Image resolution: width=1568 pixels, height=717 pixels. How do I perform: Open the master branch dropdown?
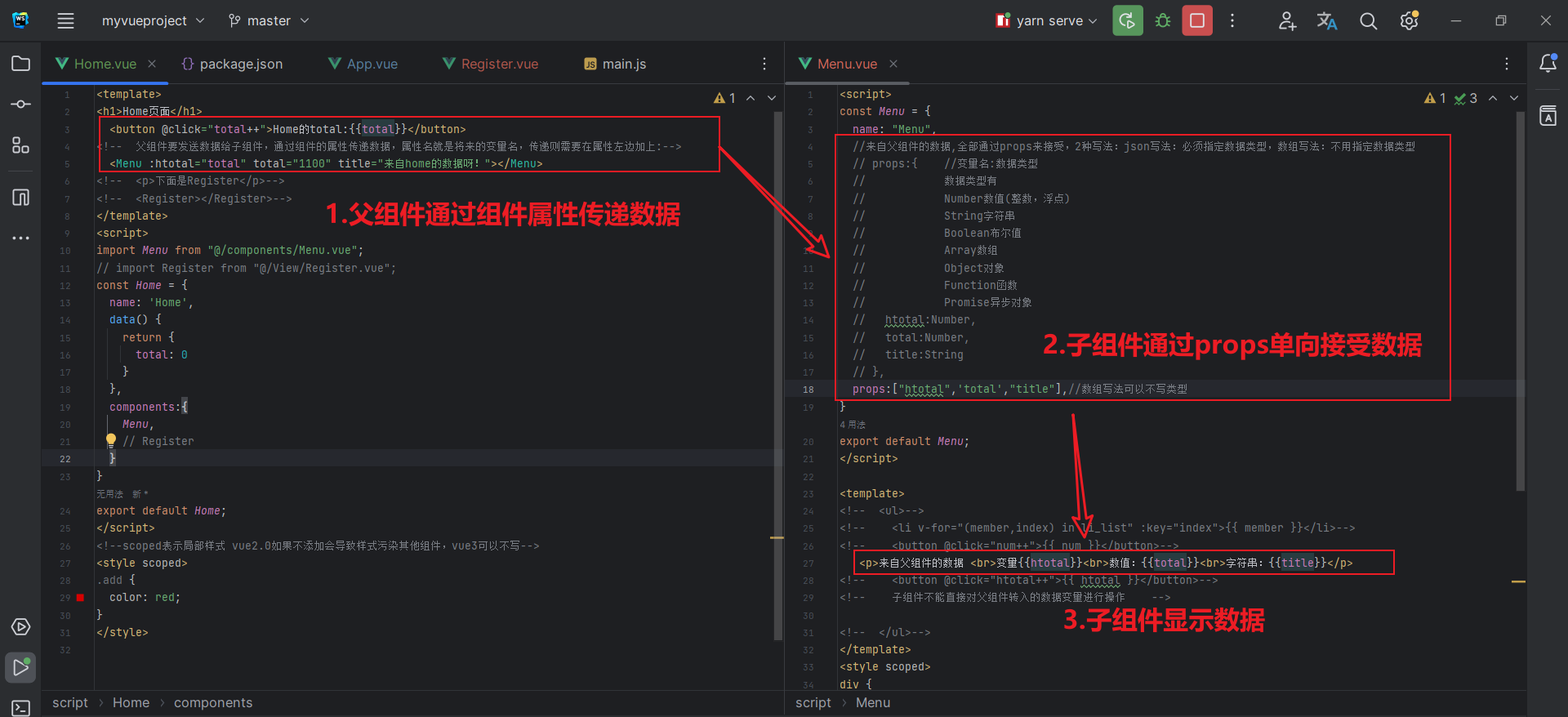tap(269, 21)
